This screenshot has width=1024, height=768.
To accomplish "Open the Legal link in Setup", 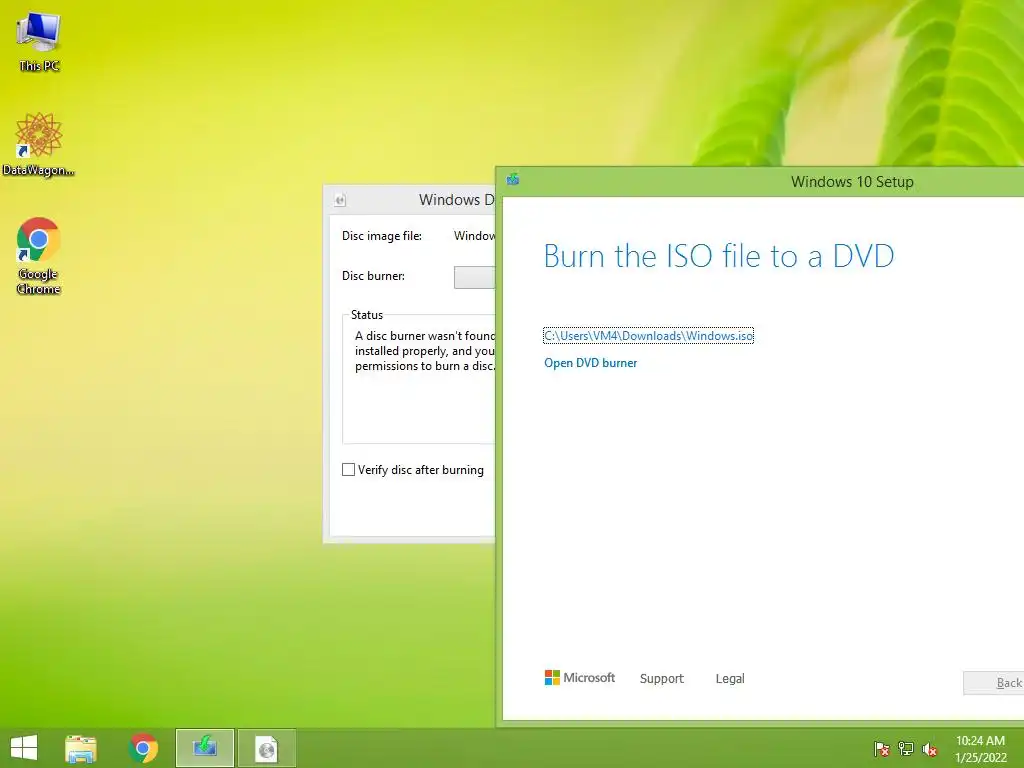I will click(x=729, y=679).
